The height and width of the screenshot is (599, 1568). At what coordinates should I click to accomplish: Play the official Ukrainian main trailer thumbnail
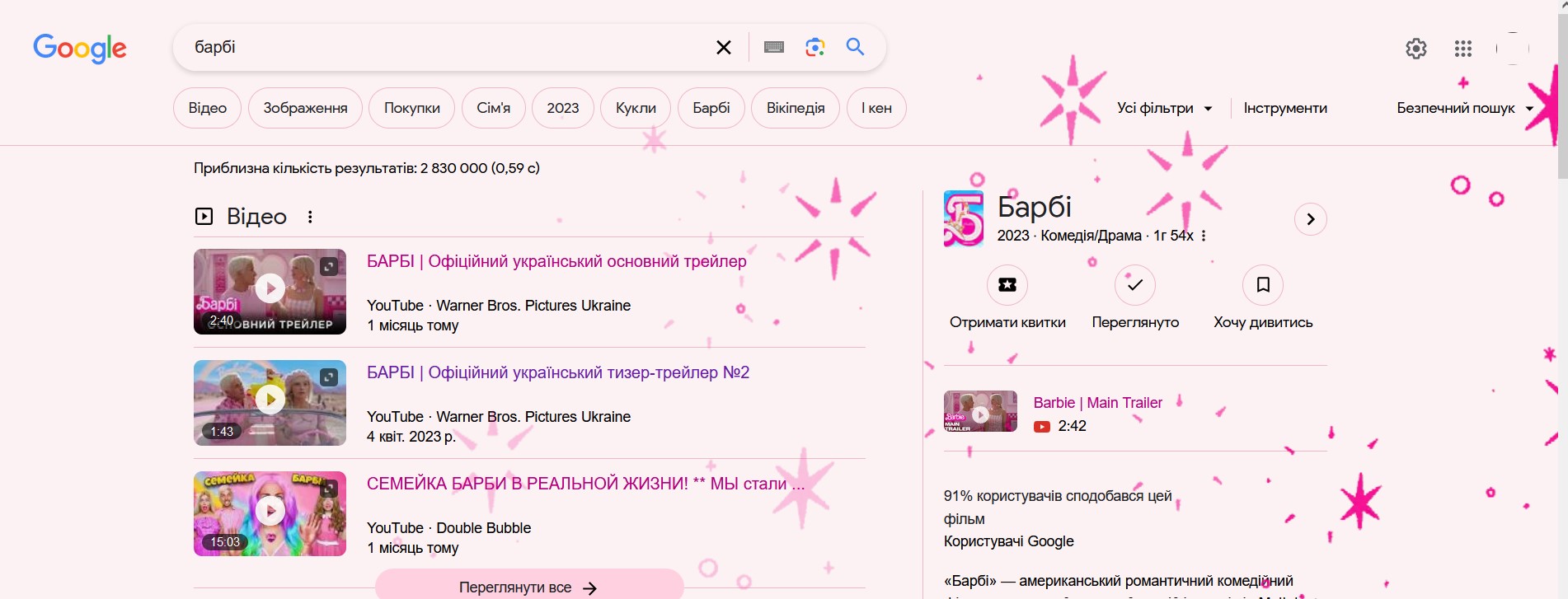pos(270,291)
